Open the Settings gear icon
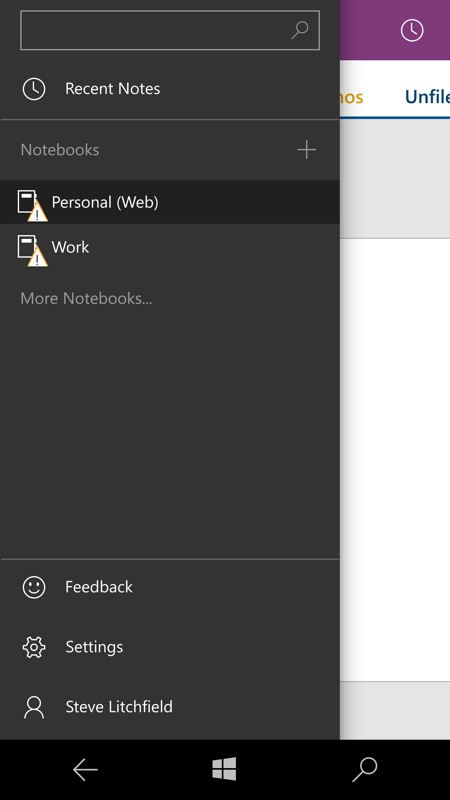450x800 pixels. (34, 647)
